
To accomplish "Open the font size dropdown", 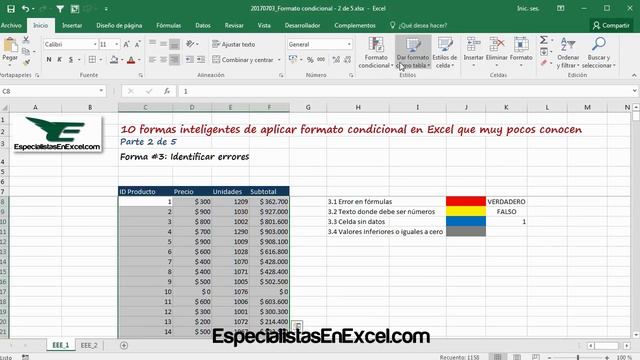I will (x=117, y=44).
